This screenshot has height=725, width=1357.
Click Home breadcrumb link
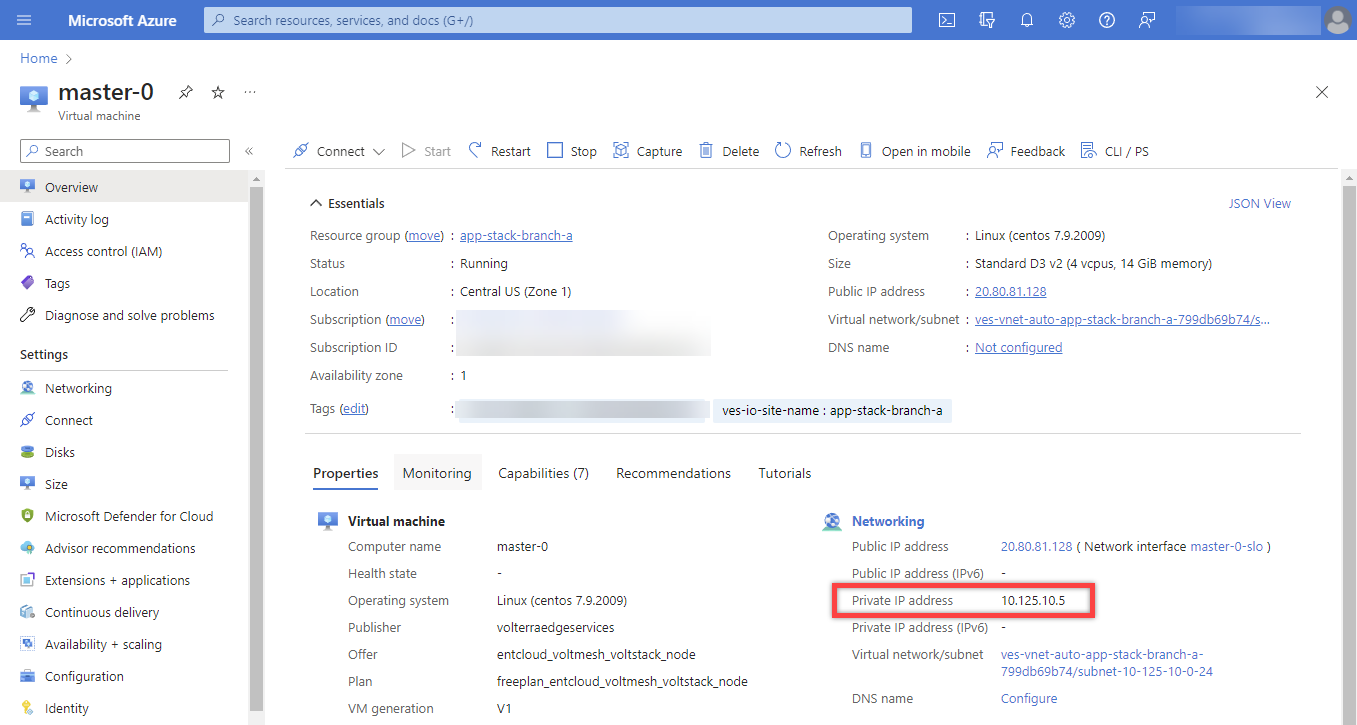pos(39,58)
